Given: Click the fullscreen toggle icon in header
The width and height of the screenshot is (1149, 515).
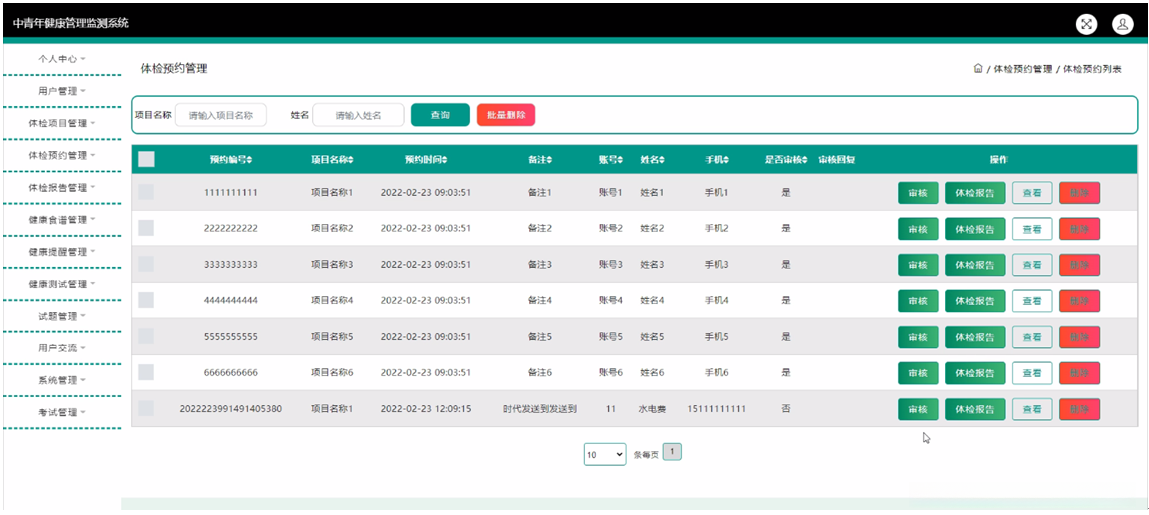Looking at the screenshot, I should (1086, 25).
